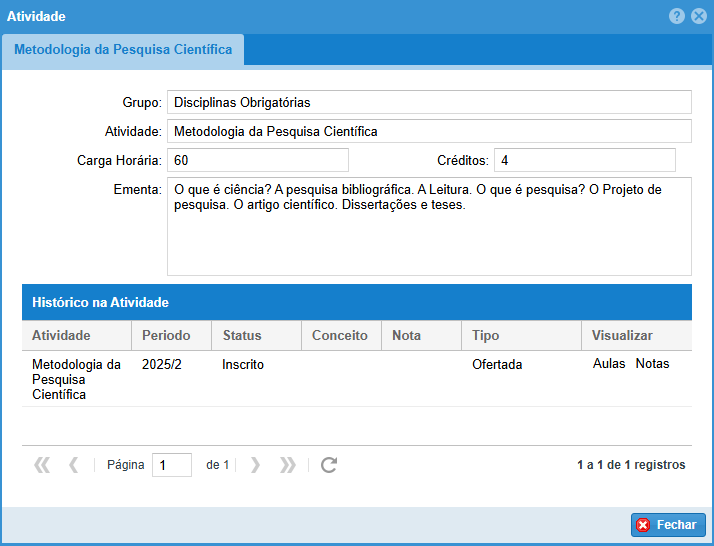Sort by Tipo column header
Viewport: 714px width, 546px height.
click(x=486, y=336)
